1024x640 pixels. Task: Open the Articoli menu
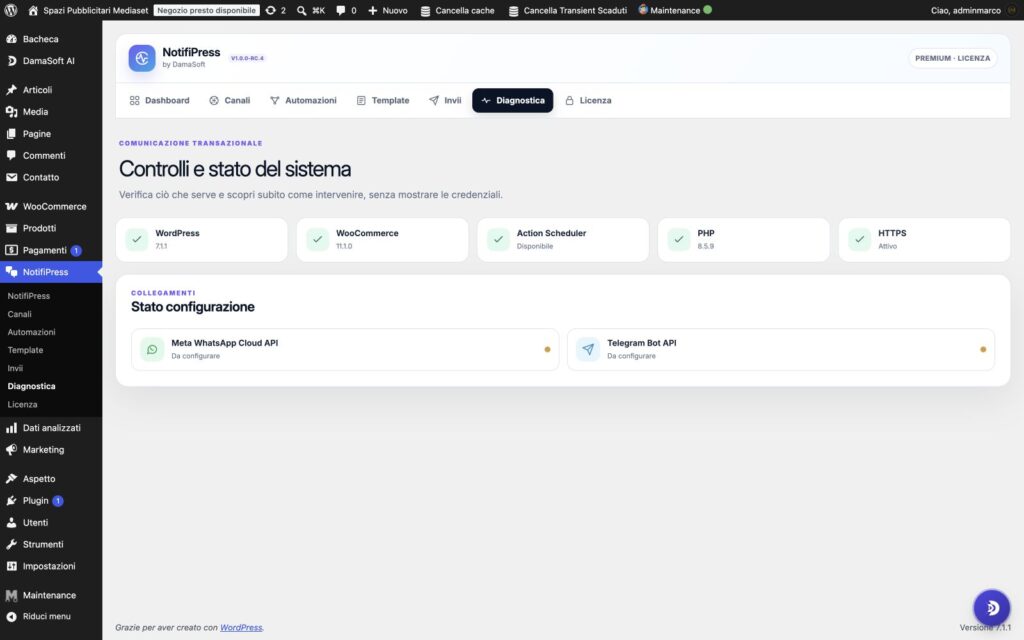click(51, 90)
